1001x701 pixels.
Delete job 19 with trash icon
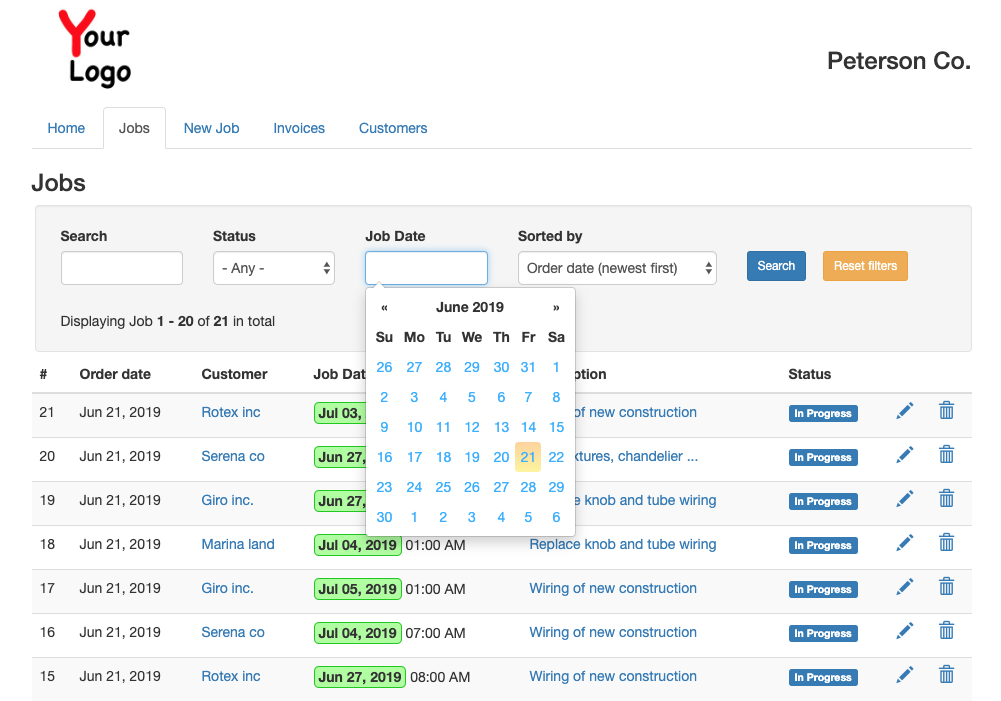(946, 499)
